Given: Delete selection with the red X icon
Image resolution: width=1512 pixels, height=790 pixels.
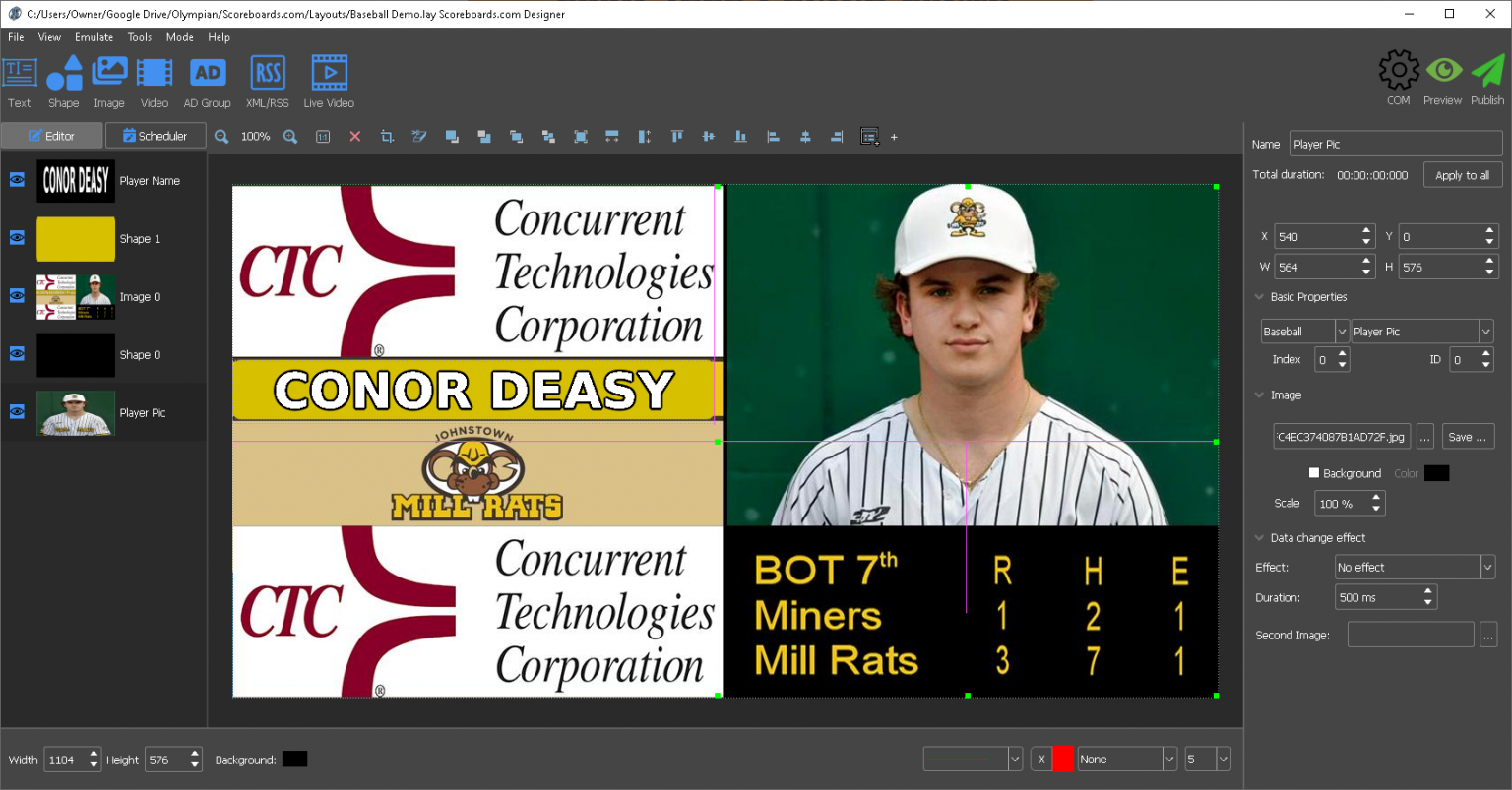Looking at the screenshot, I should [x=354, y=137].
